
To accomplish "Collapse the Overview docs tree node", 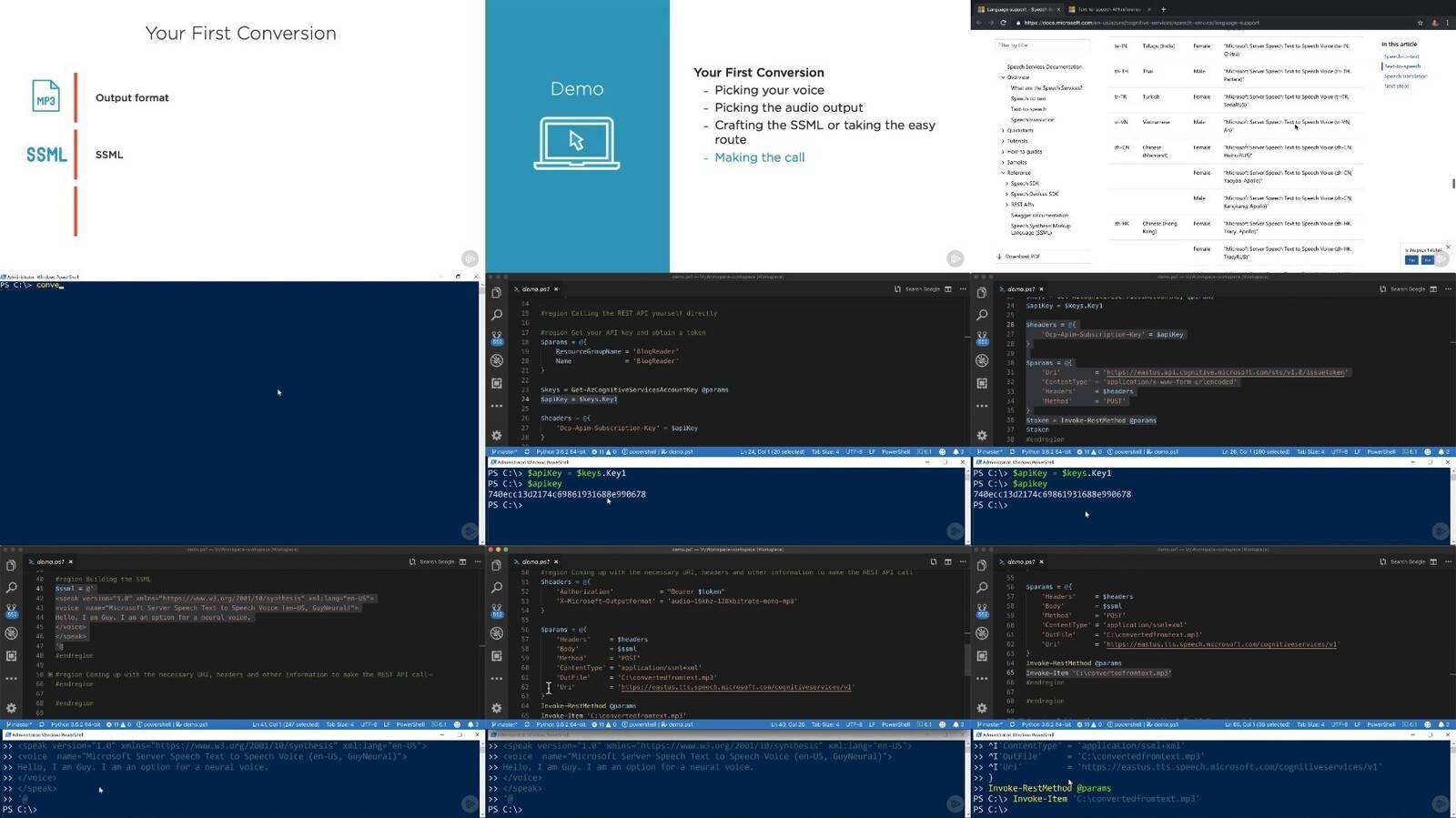I will [1004, 77].
